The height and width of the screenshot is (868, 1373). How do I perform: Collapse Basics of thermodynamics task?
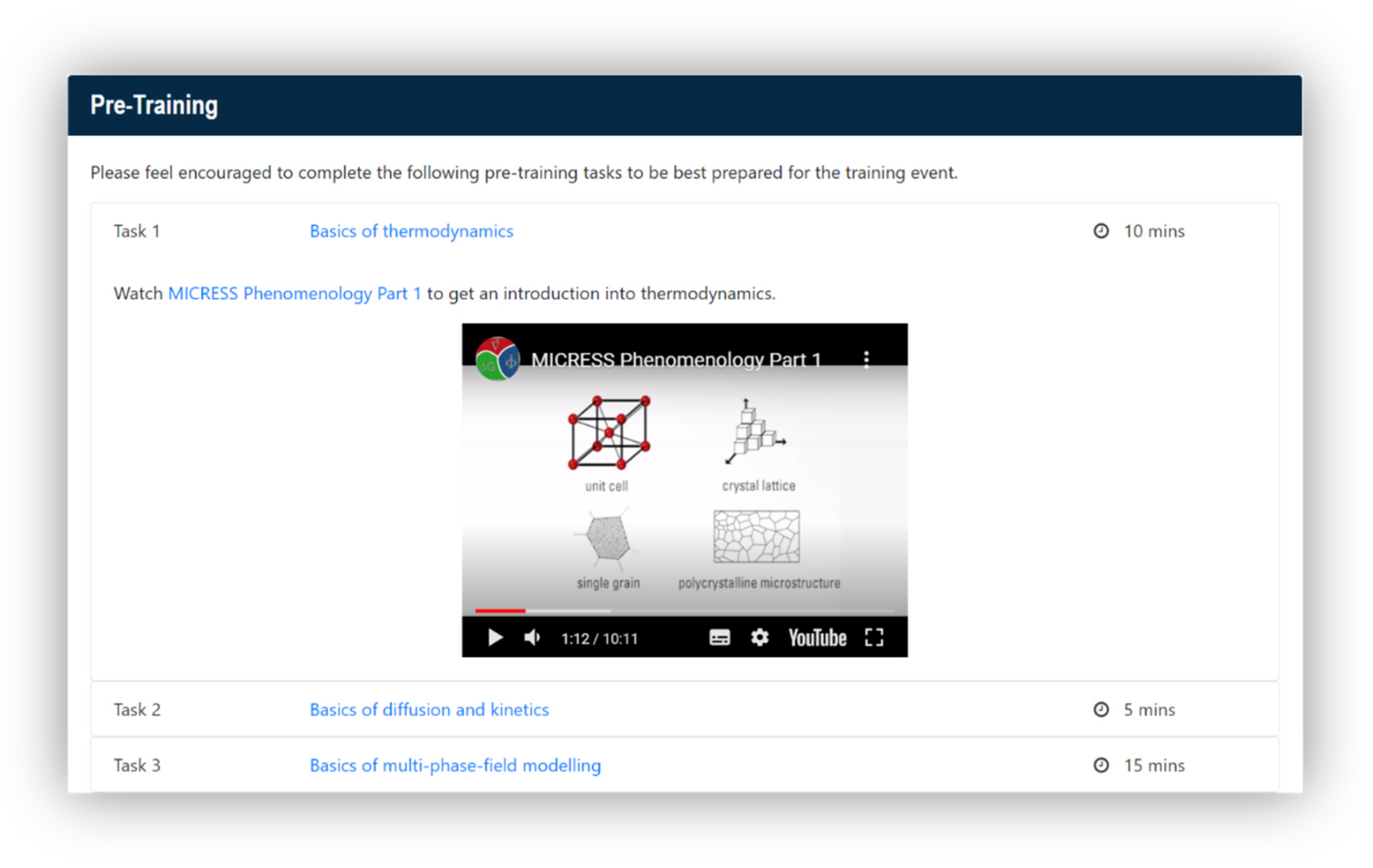pyautogui.click(x=411, y=231)
